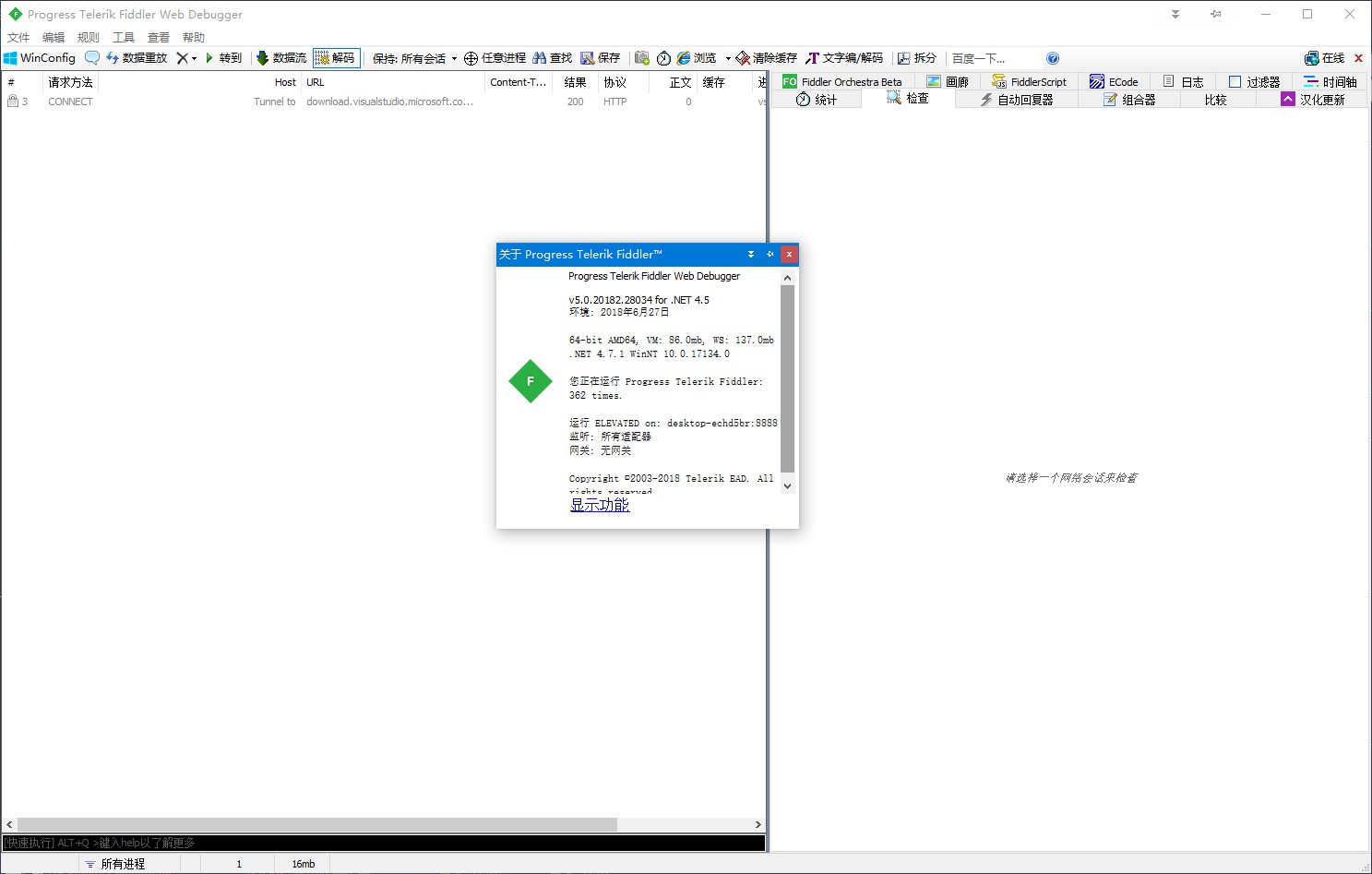Click 清除缓存 clear cache button

pyautogui.click(x=767, y=58)
